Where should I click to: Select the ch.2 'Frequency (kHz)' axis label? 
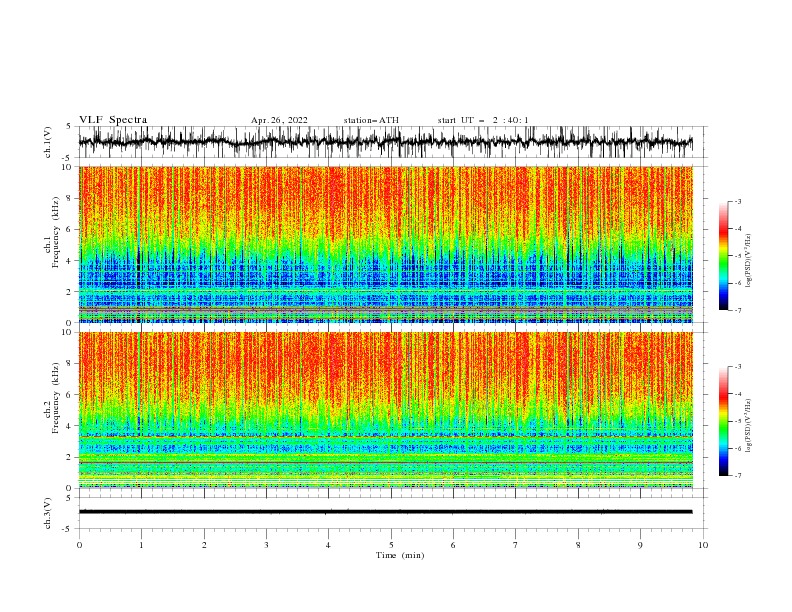pyautogui.click(x=55, y=398)
